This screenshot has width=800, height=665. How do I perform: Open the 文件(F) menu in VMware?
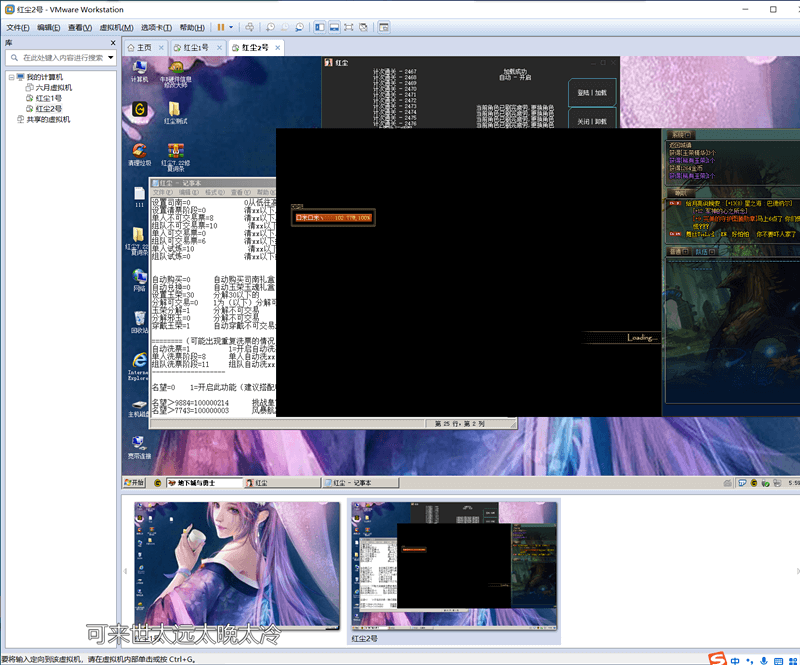point(18,28)
